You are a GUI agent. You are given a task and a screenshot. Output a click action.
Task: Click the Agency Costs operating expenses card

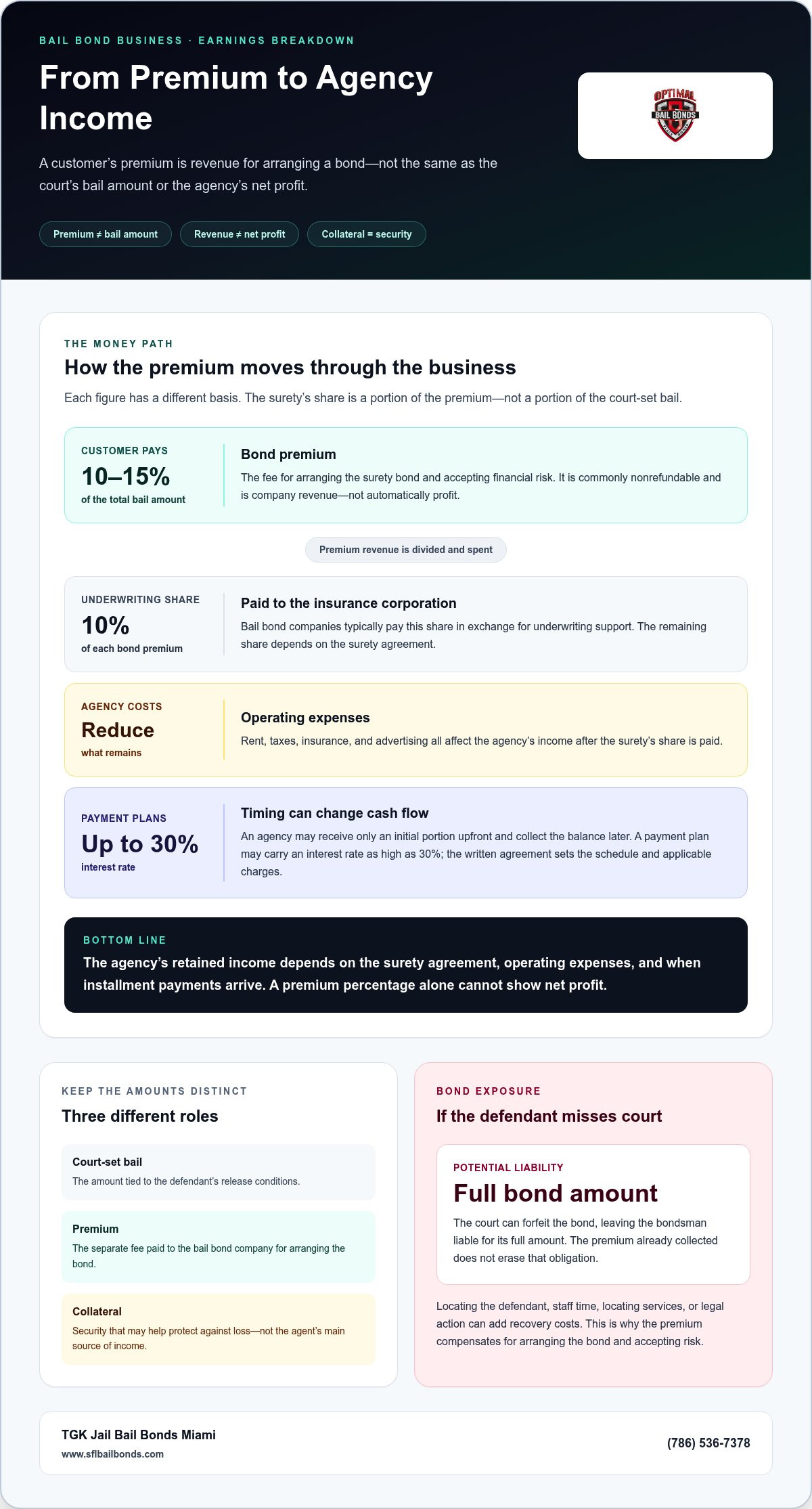point(406,730)
